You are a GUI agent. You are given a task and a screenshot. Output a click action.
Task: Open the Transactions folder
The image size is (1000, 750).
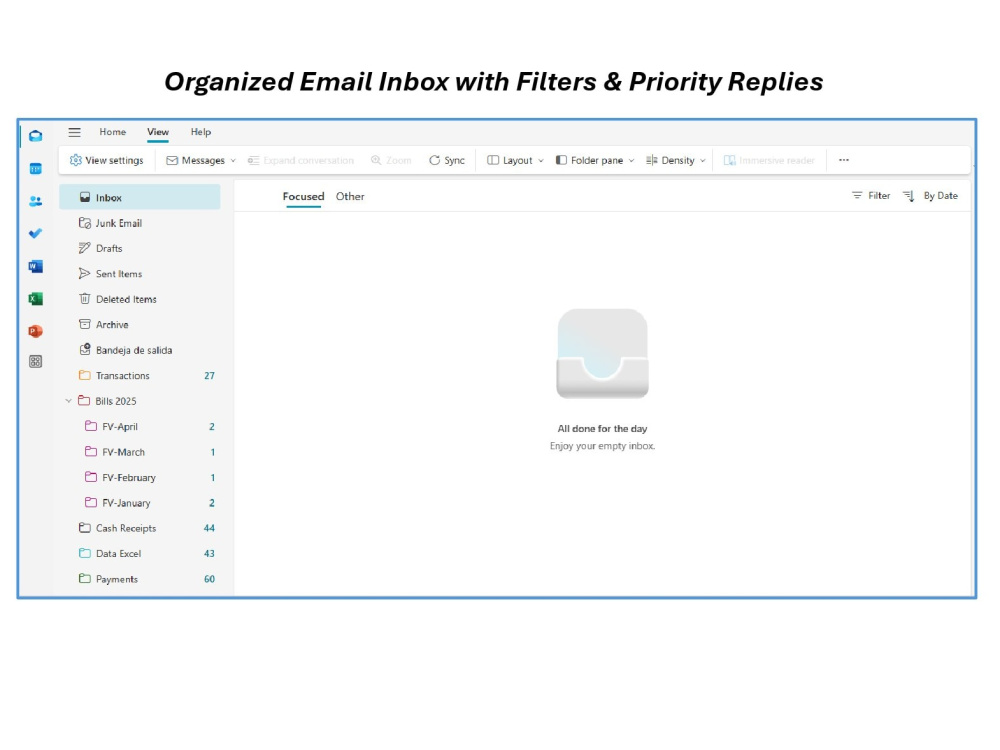coord(140,376)
